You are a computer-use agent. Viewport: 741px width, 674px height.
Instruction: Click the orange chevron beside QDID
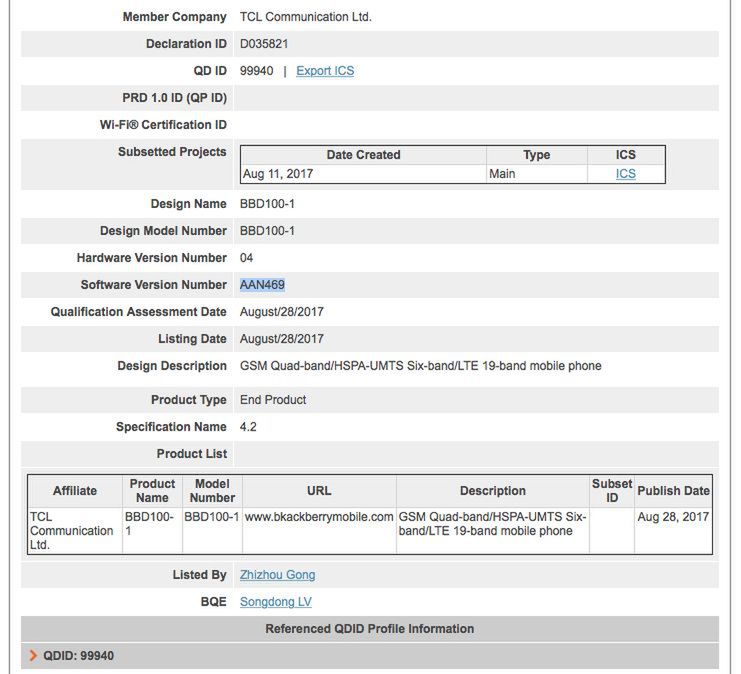33,656
